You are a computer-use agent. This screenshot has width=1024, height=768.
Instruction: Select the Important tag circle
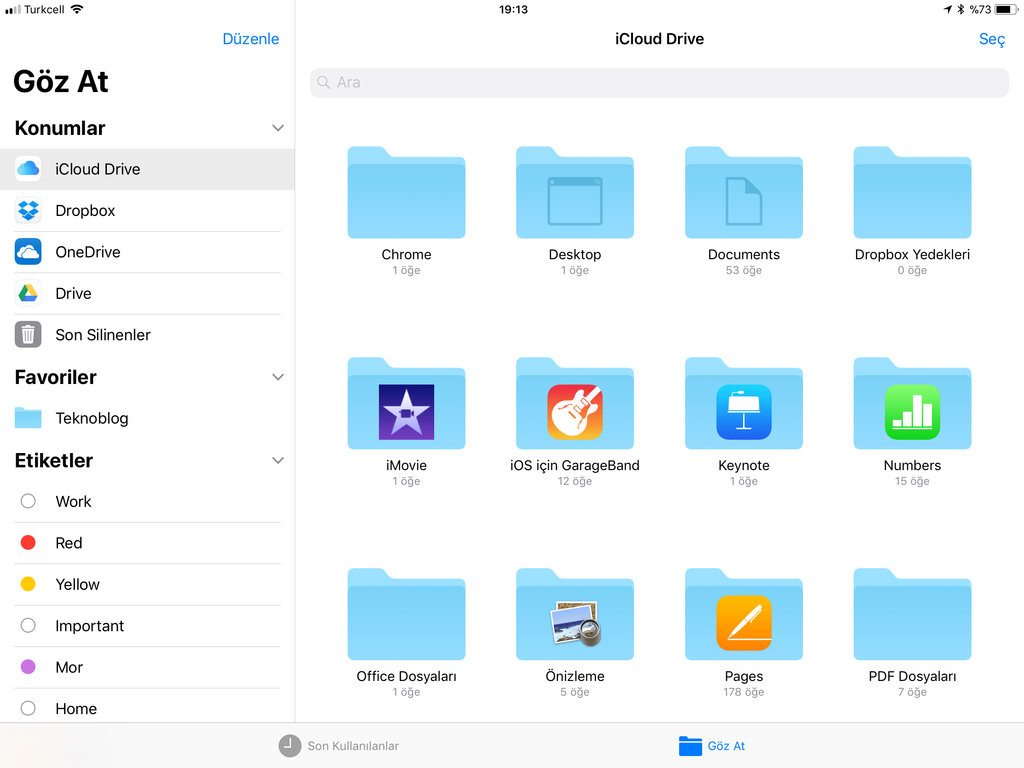click(x=28, y=626)
